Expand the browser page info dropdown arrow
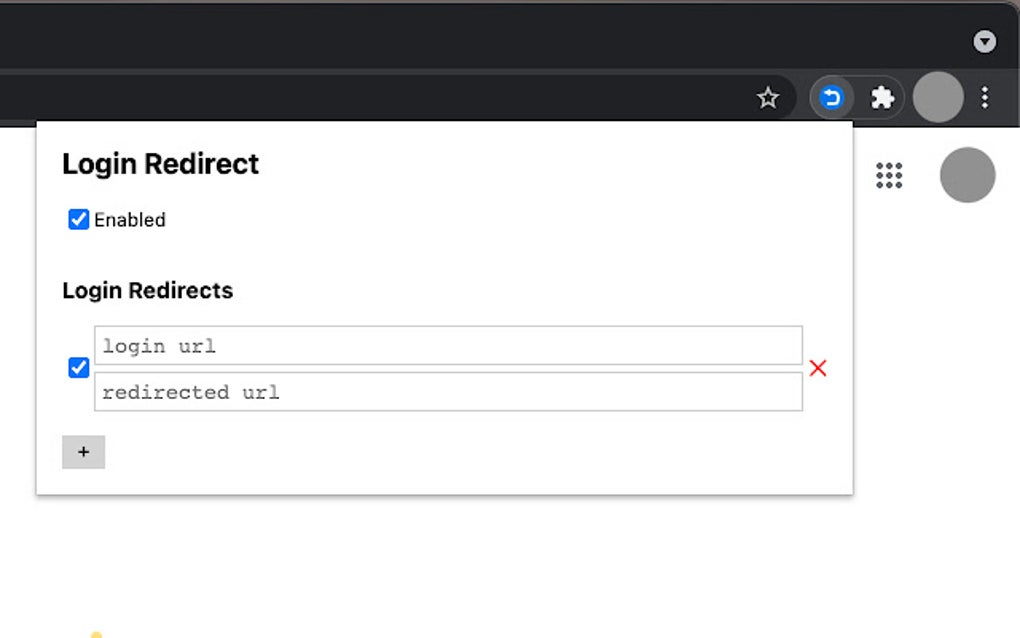The height and width of the screenshot is (638, 1020). click(985, 42)
